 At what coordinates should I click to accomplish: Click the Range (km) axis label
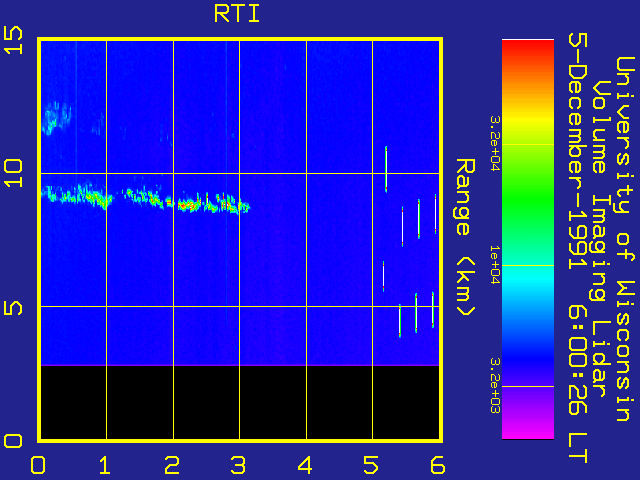pyautogui.click(x=465, y=237)
